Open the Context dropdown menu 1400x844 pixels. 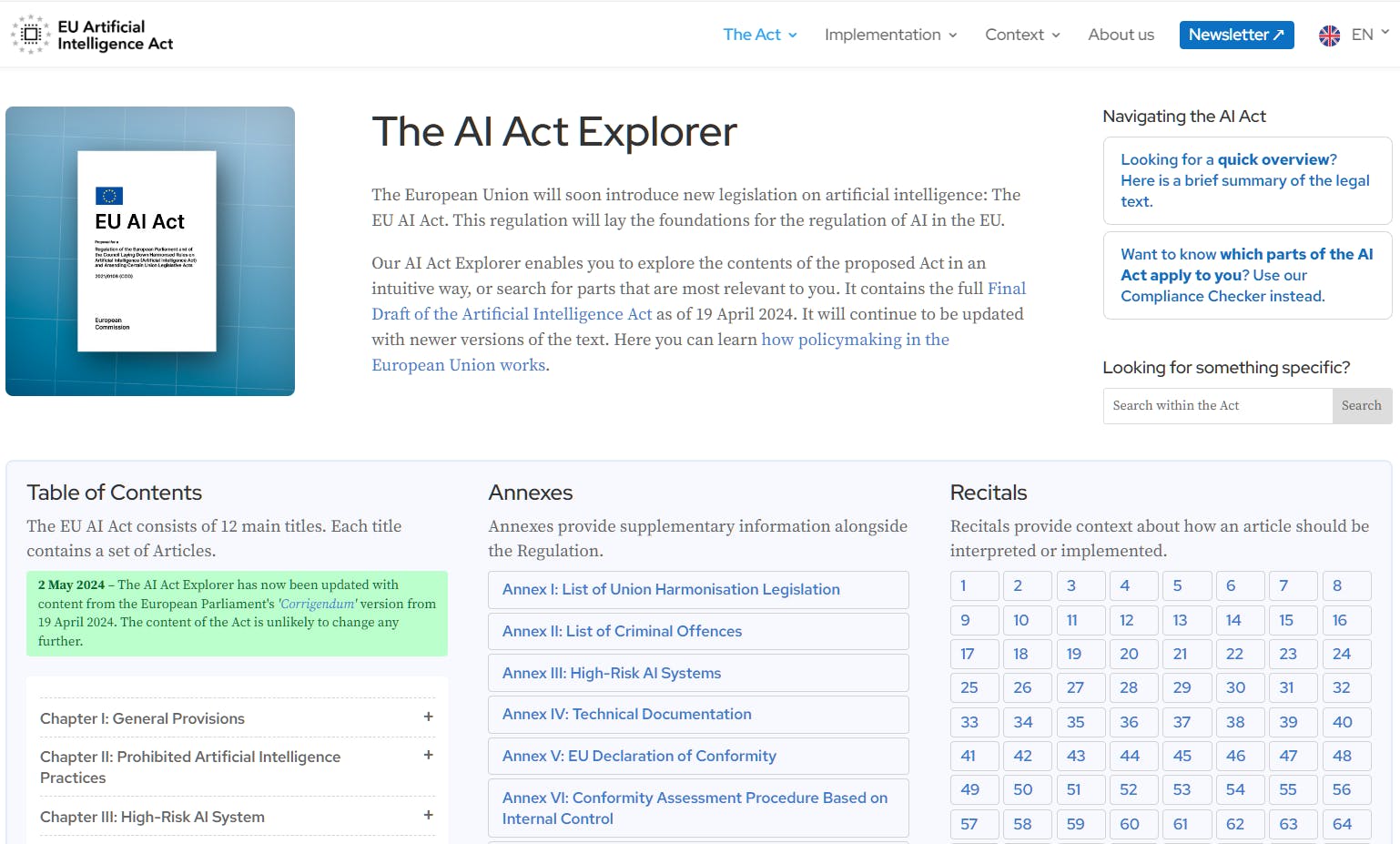pyautogui.click(x=1022, y=35)
